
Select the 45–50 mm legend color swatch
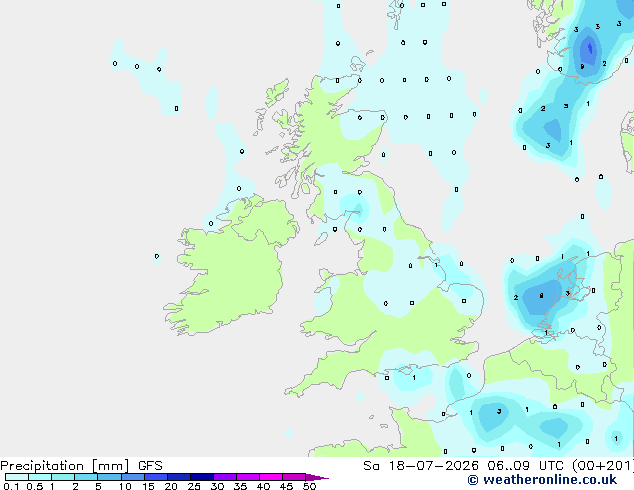click(294, 477)
